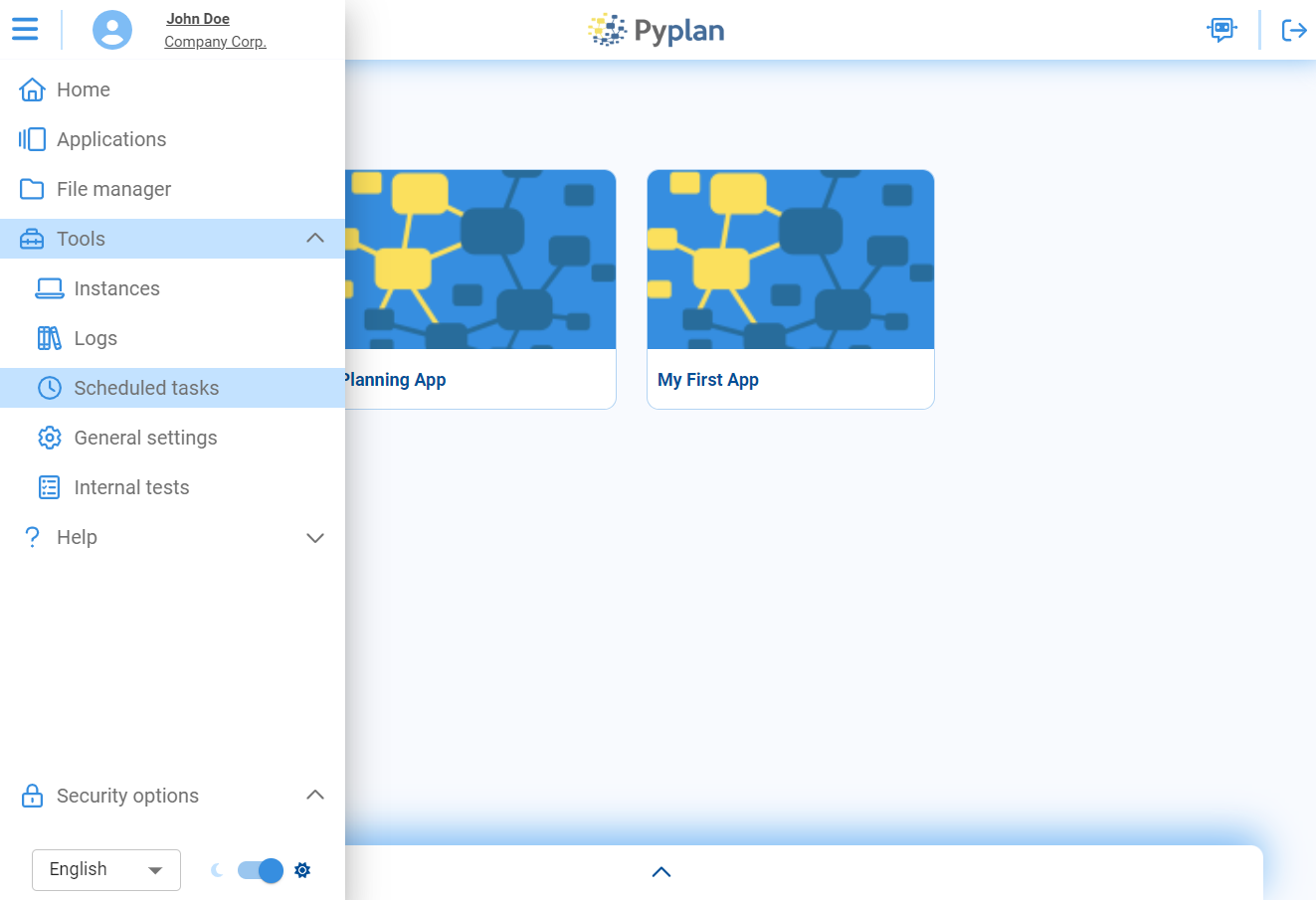Open the English language dropdown

(x=106, y=870)
